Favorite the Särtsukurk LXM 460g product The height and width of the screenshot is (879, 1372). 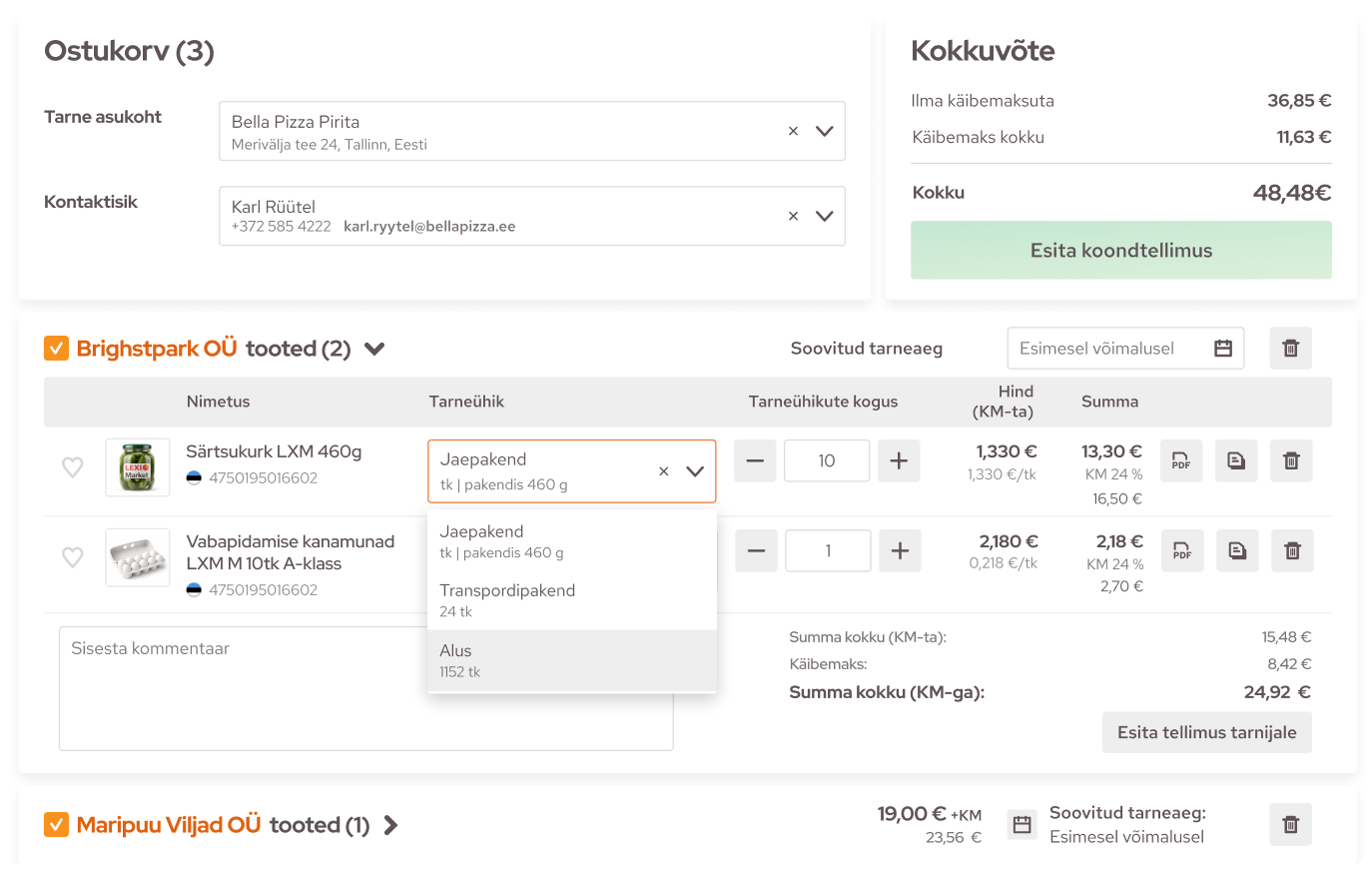point(73,467)
